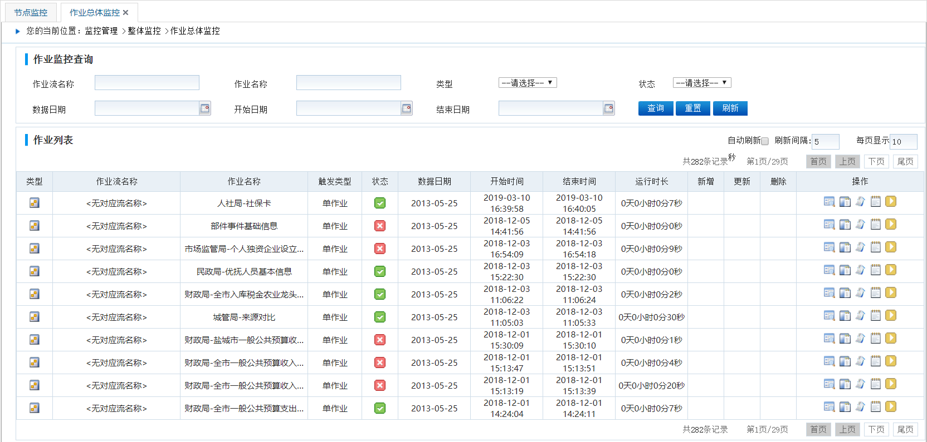The height and width of the screenshot is (442, 927).
Task: Expand the 类型 dropdown
Action: pyautogui.click(x=527, y=83)
